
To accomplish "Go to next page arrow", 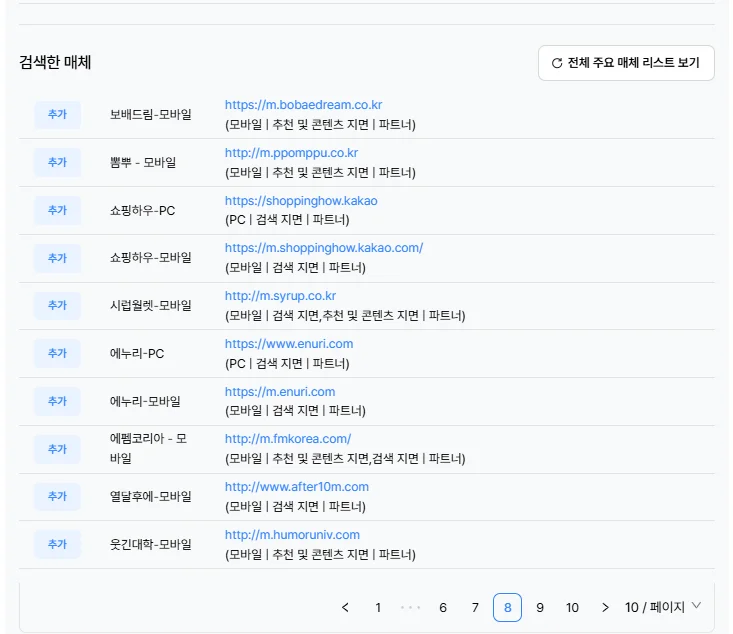I will (605, 607).
